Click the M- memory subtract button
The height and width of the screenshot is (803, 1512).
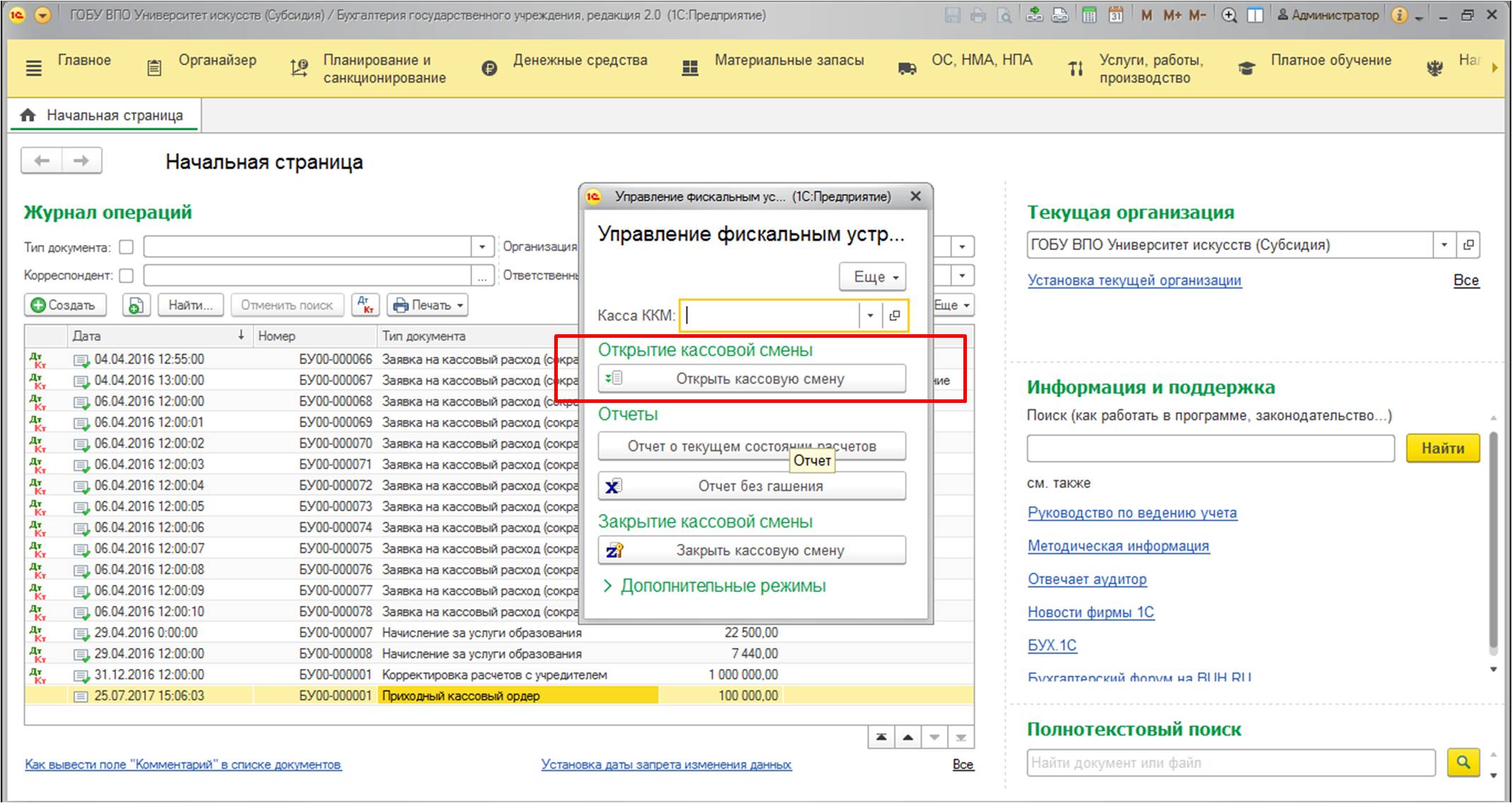pyautogui.click(x=1198, y=15)
